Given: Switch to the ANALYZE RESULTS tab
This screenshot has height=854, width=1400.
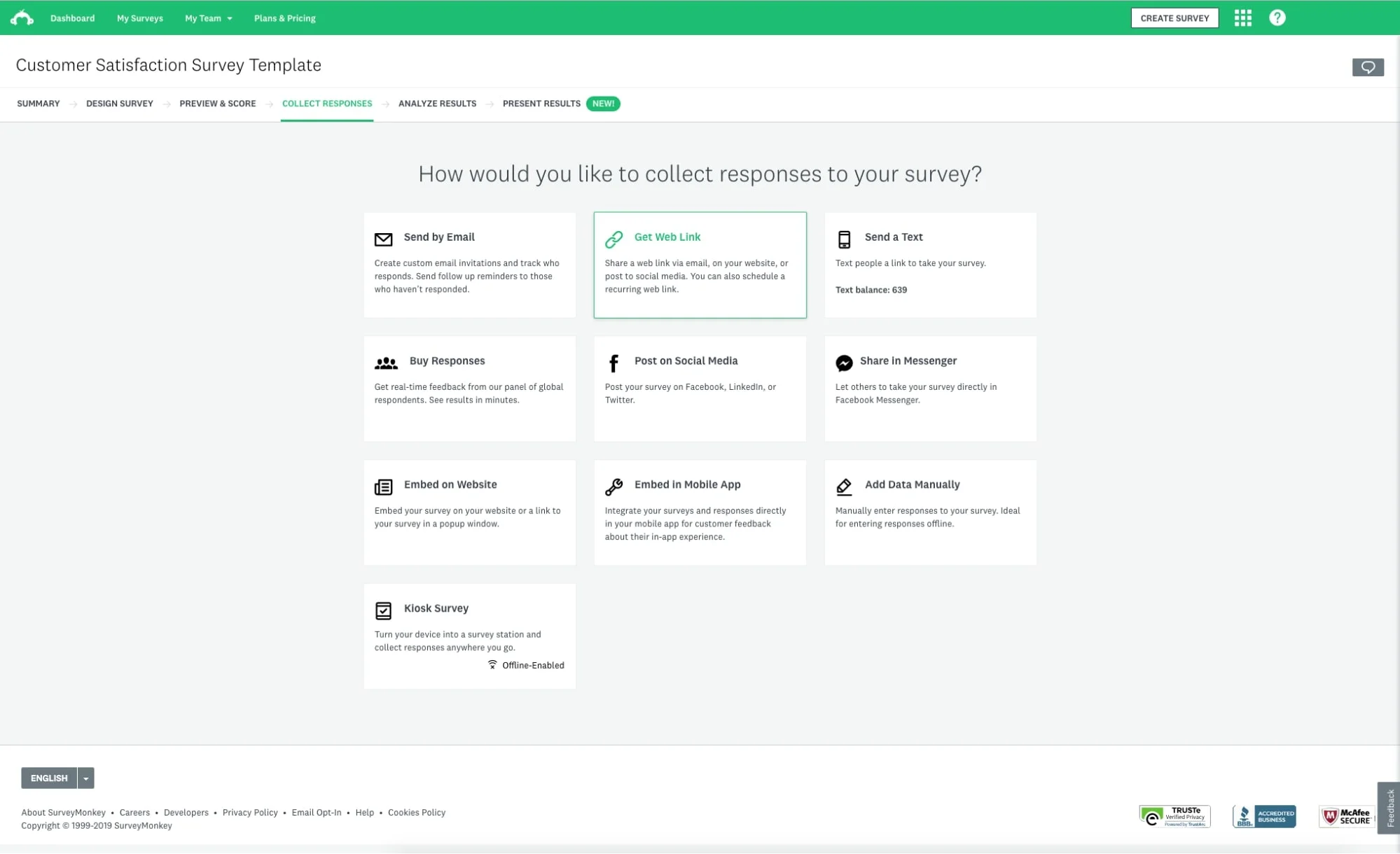Looking at the screenshot, I should [x=437, y=104].
